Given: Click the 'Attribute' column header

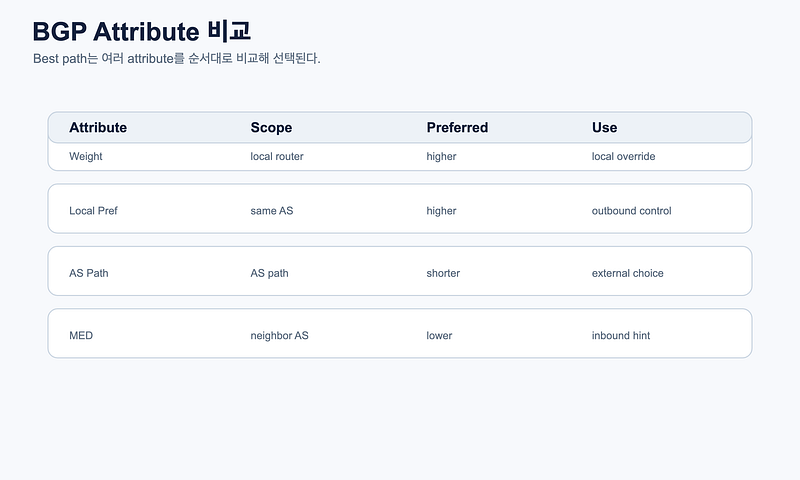Looking at the screenshot, I should tap(98, 128).
